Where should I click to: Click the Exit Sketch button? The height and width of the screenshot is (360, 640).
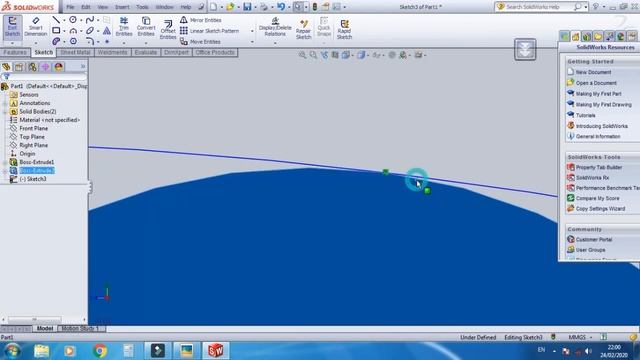point(12,27)
